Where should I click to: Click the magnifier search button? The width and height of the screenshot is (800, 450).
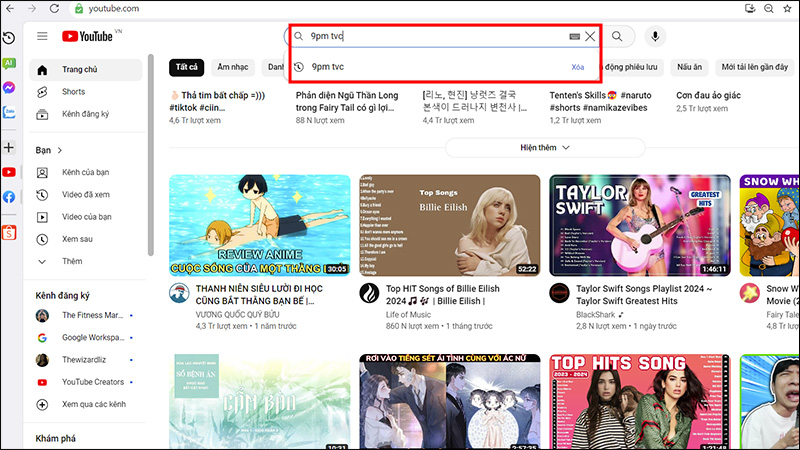[x=618, y=37]
